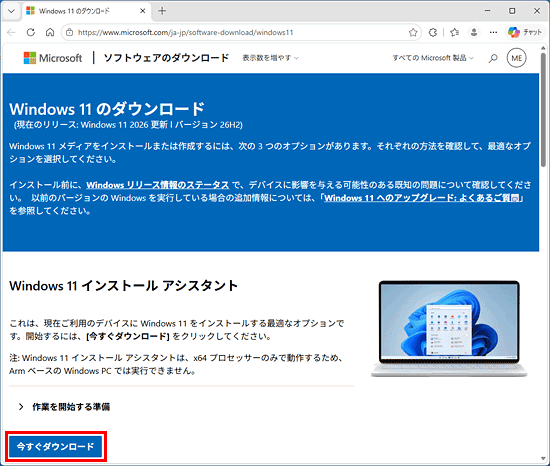Open ME account avatar

[x=516, y=58]
